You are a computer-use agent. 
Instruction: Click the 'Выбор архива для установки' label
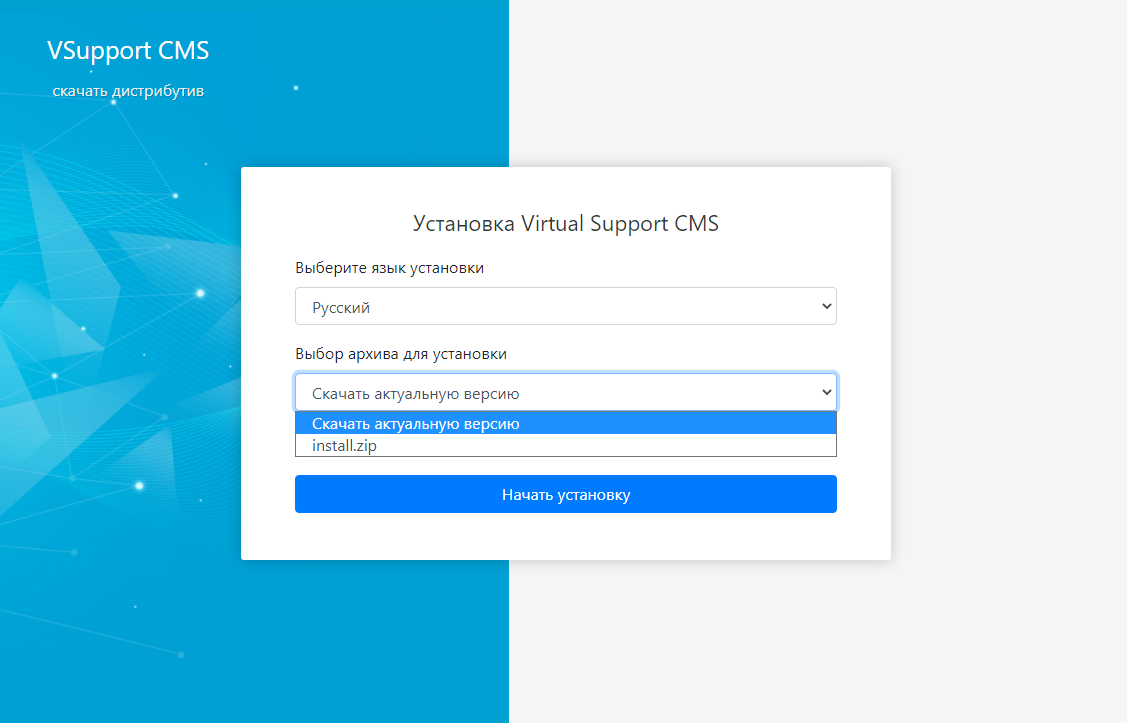(401, 354)
